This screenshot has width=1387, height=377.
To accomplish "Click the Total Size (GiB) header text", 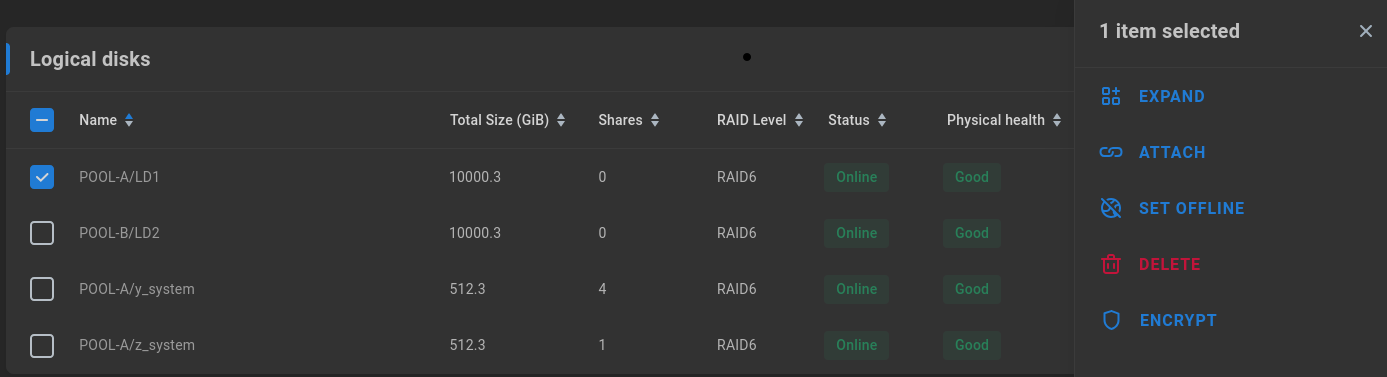I will click(499, 120).
